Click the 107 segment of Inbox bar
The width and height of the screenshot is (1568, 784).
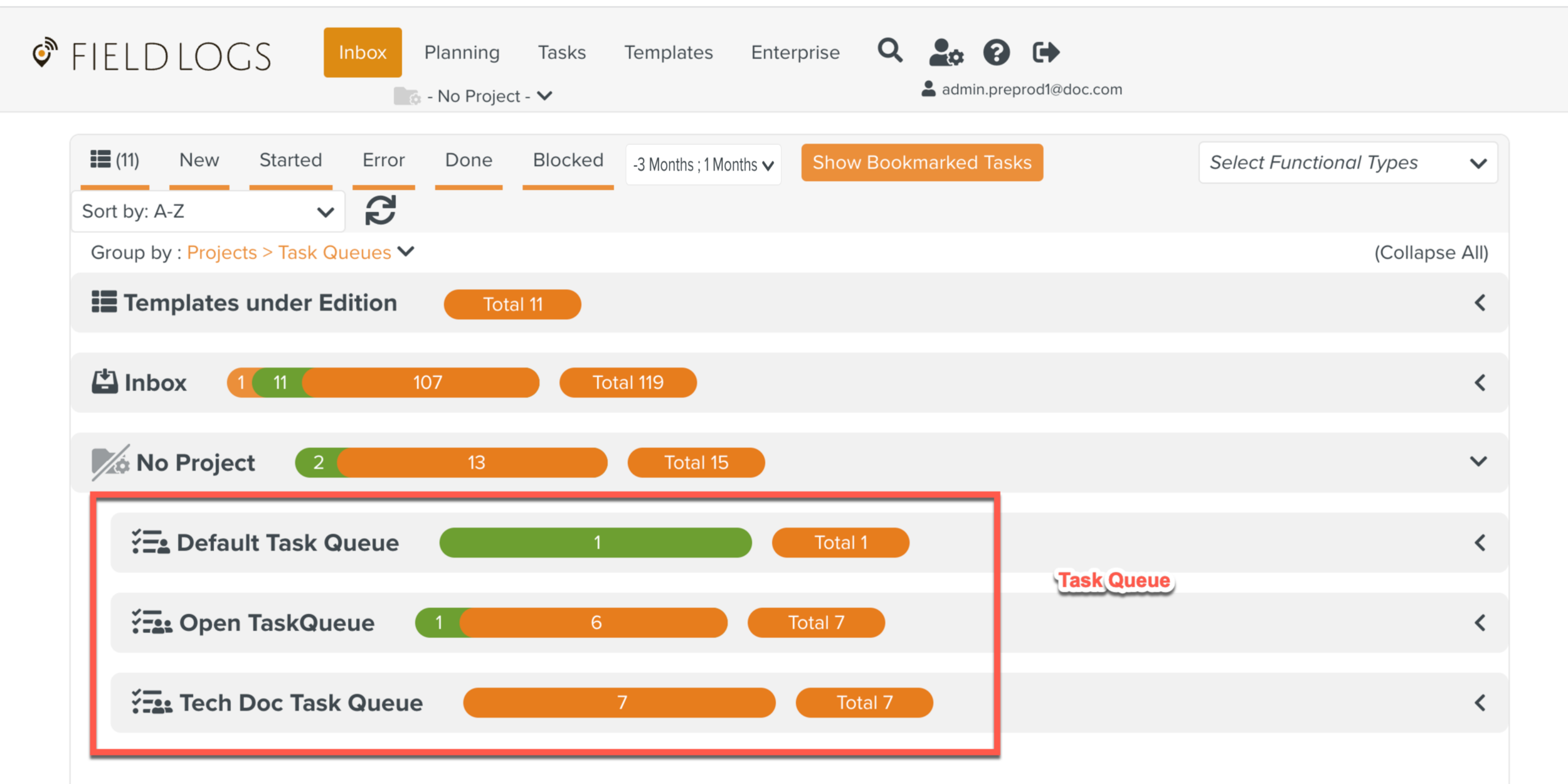point(427,382)
